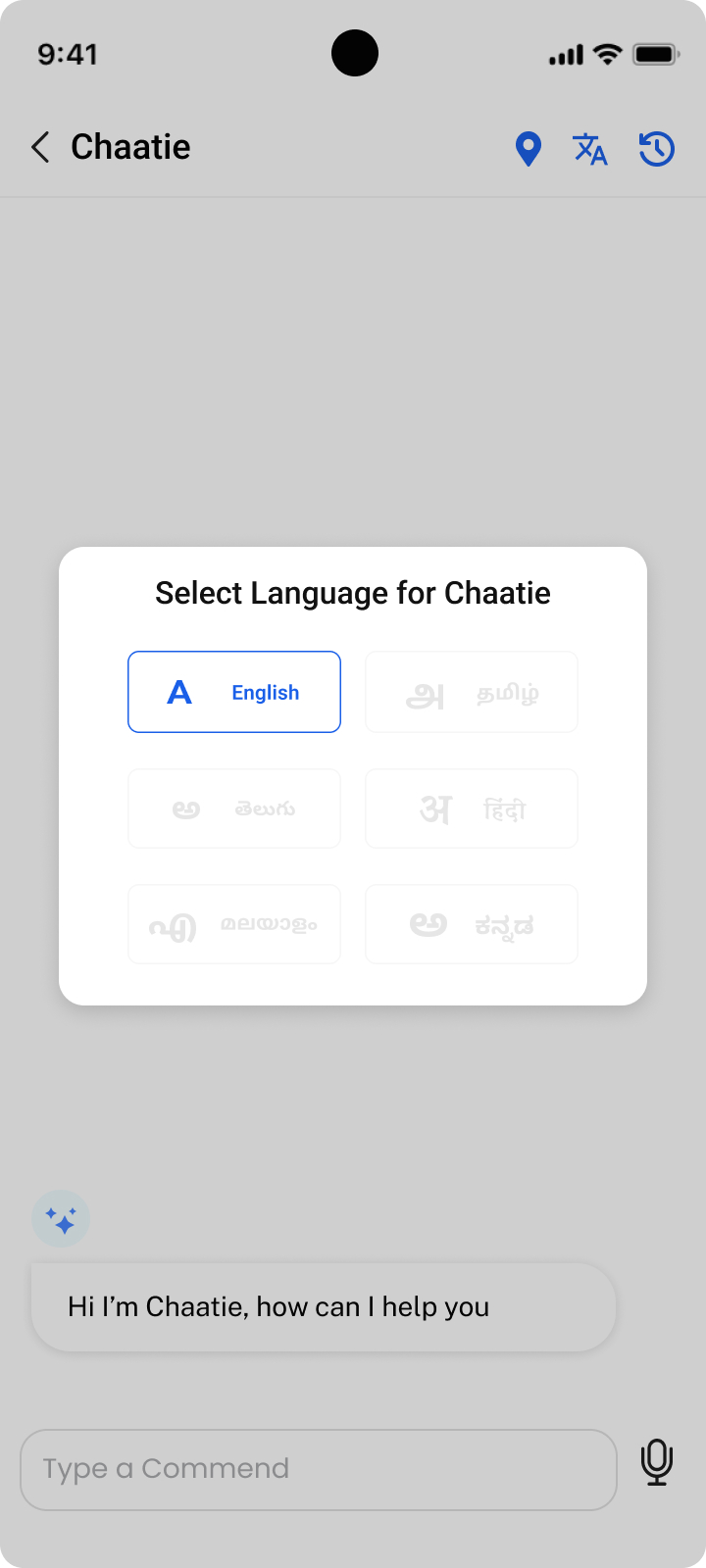This screenshot has height=1568, width=706.
Task: Choose the Hindi language option
Action: click(x=472, y=808)
